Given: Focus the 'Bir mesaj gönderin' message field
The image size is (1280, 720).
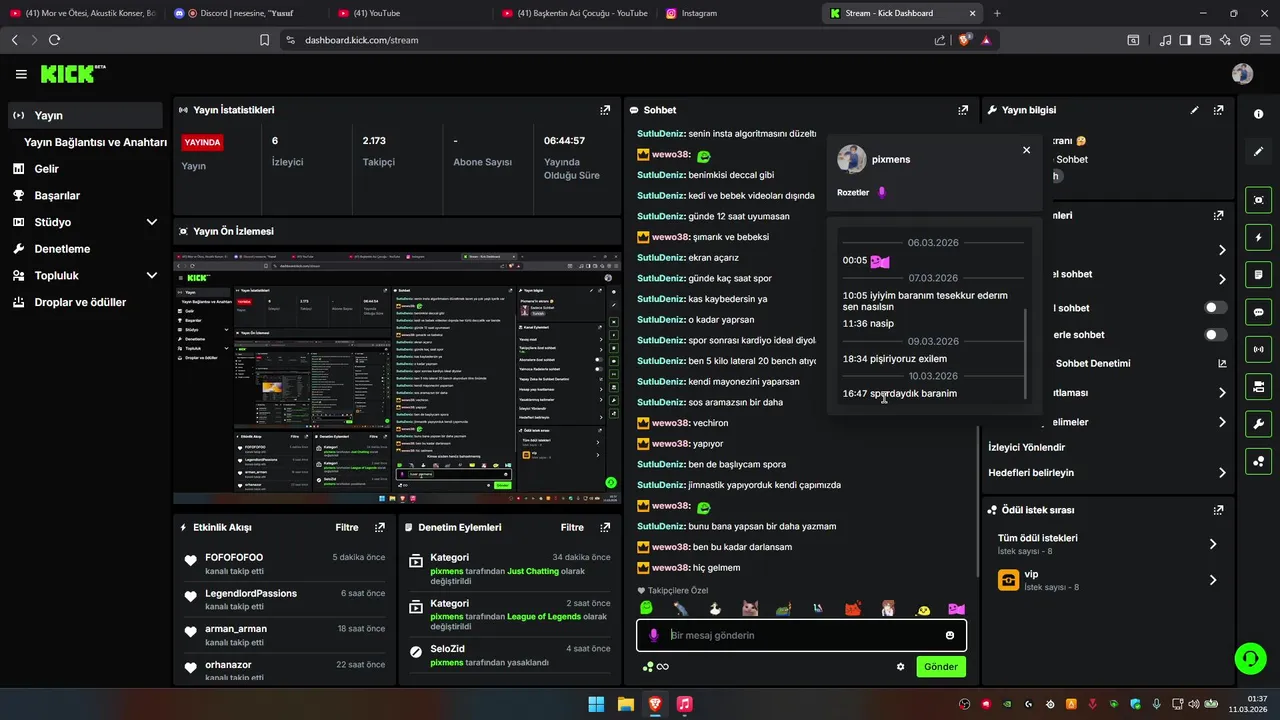Looking at the screenshot, I should pyautogui.click(x=801, y=635).
